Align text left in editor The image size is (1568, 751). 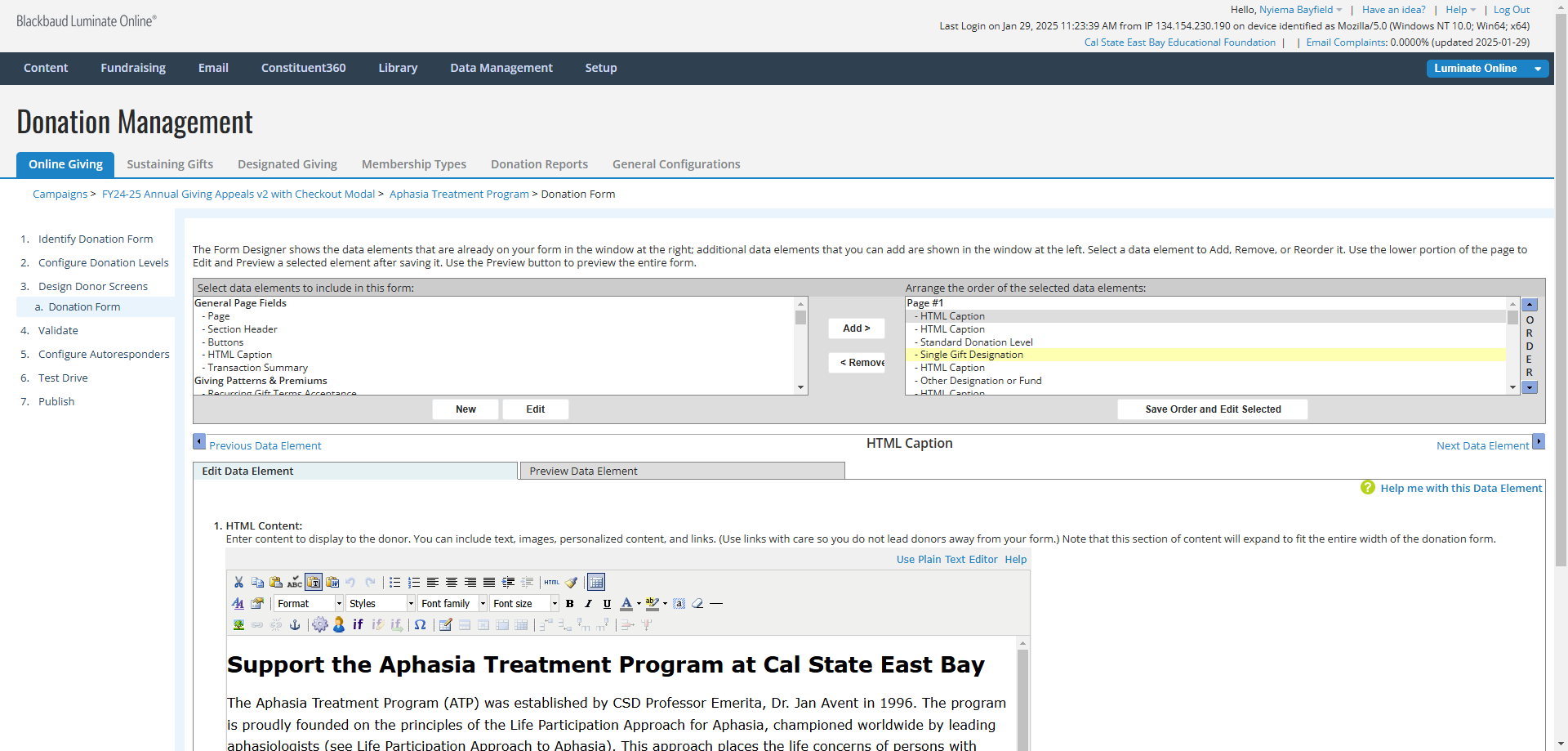(x=433, y=582)
